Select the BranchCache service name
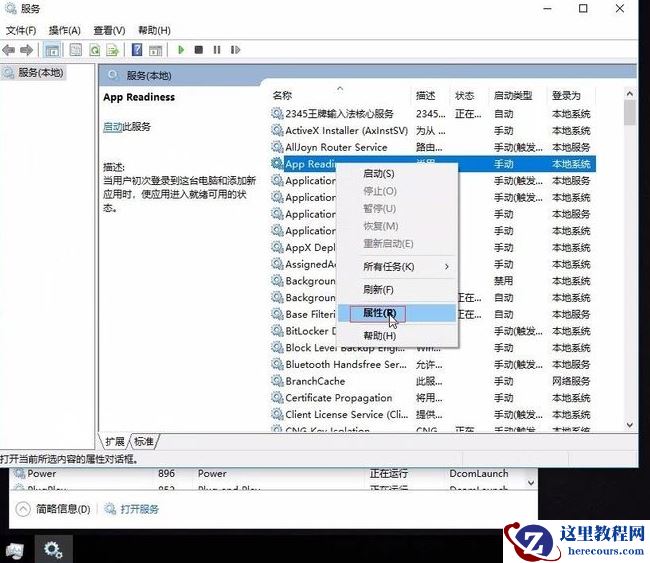The height and width of the screenshot is (563, 650). tap(315, 381)
